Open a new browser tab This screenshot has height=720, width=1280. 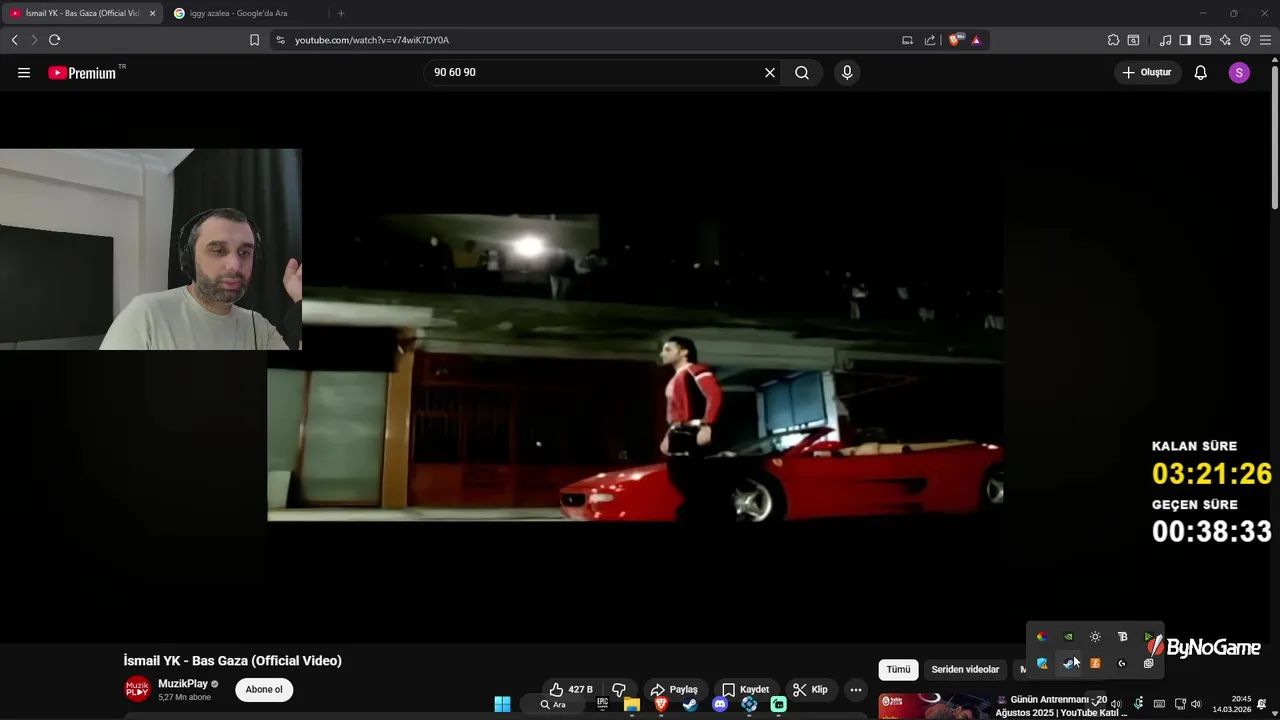(x=341, y=13)
